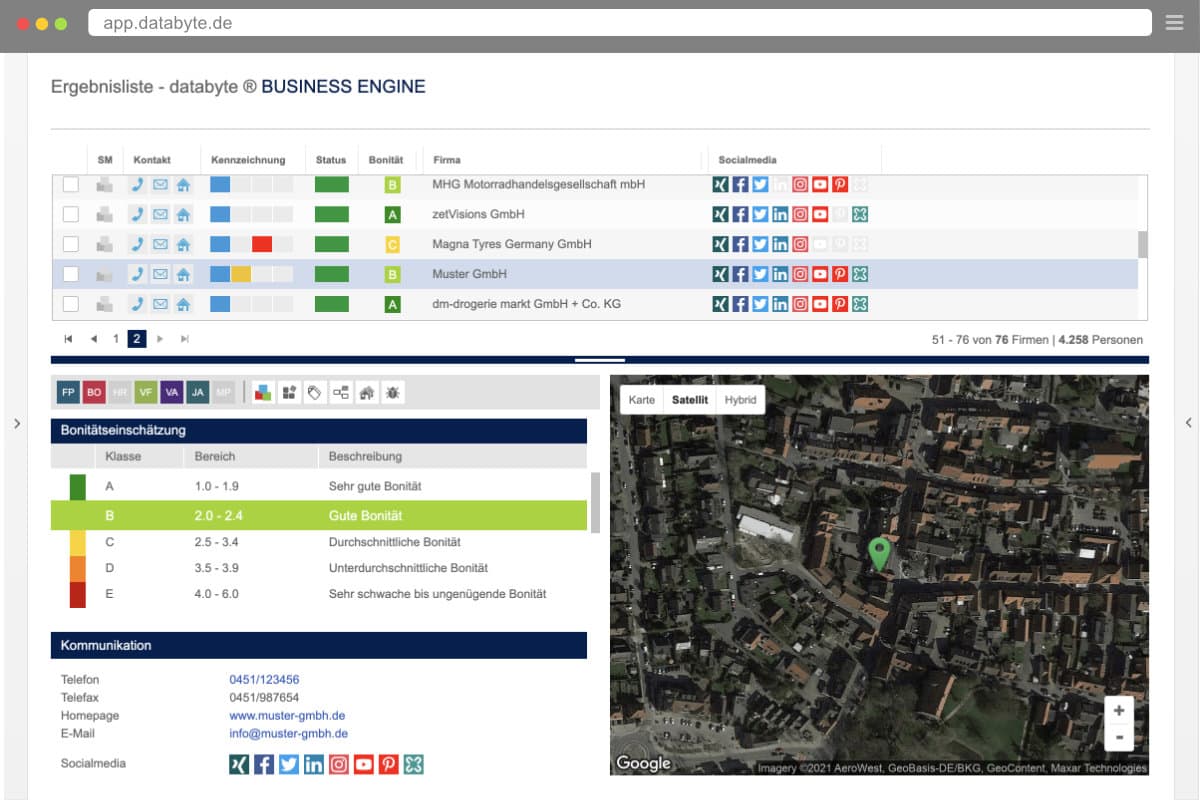Image resolution: width=1200 pixels, height=800 pixels.
Task: Open Xing icon in Kommunikation Socialmedia section
Action: [239, 764]
